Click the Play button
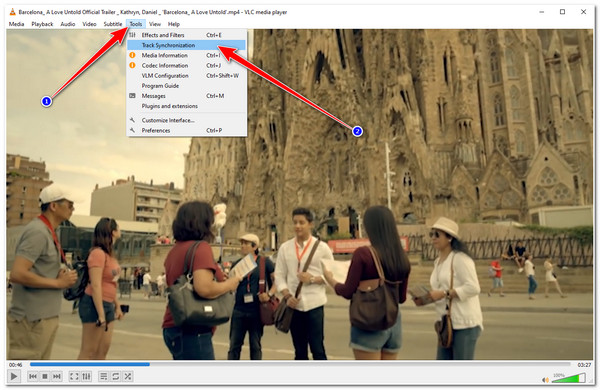600x390 pixels. pos(14,377)
